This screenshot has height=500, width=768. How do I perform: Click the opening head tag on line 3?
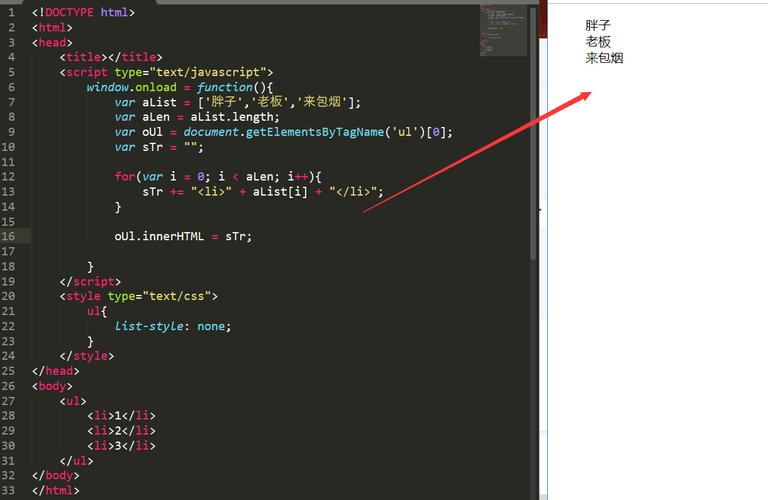pyautogui.click(x=52, y=43)
